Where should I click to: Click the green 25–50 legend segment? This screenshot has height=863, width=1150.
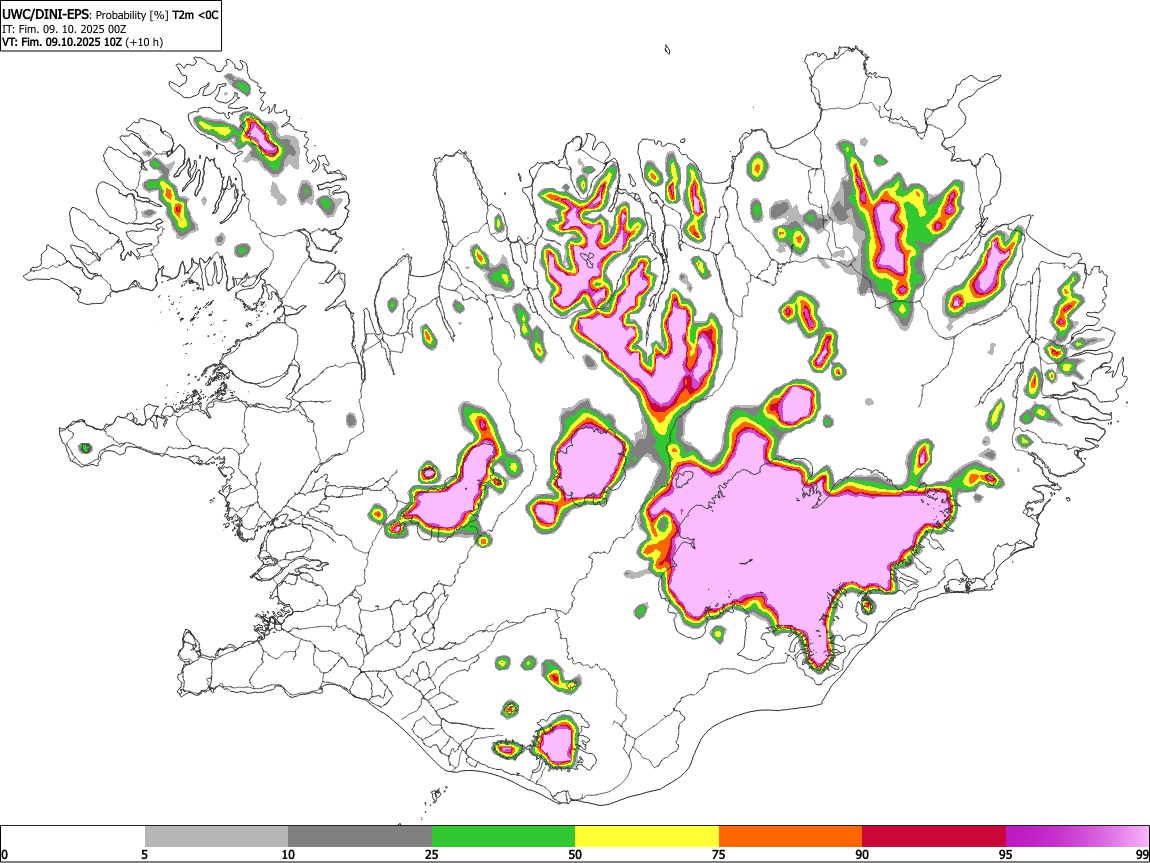pos(503,837)
